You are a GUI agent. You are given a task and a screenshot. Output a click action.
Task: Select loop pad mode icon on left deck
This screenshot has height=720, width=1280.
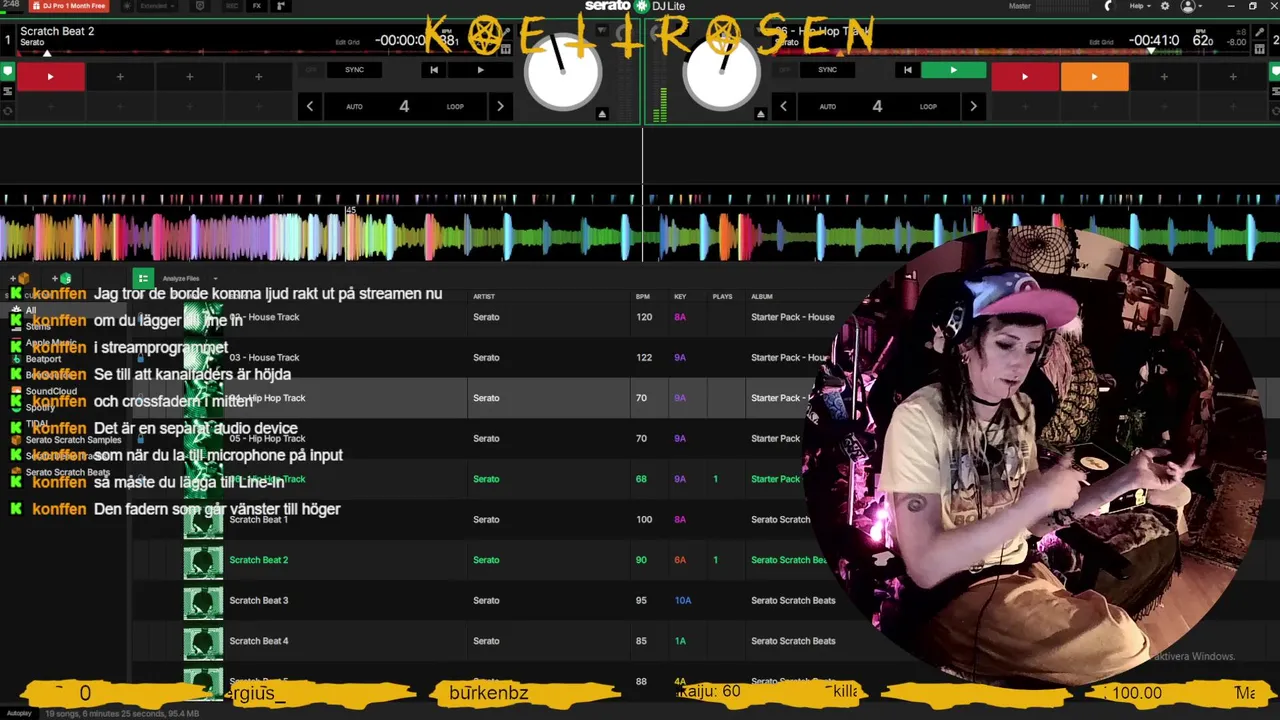[7, 110]
